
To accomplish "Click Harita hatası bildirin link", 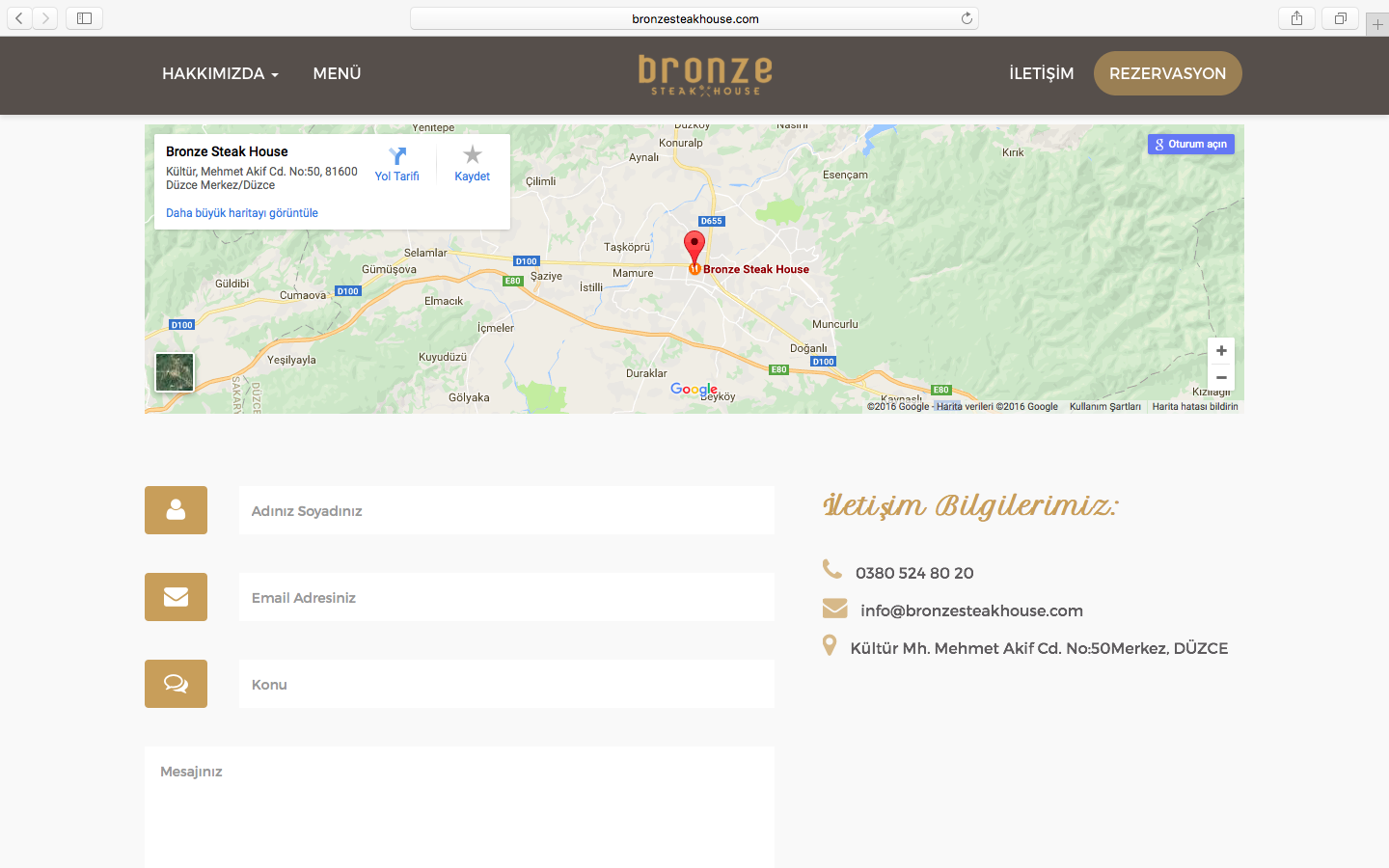I will point(1195,407).
